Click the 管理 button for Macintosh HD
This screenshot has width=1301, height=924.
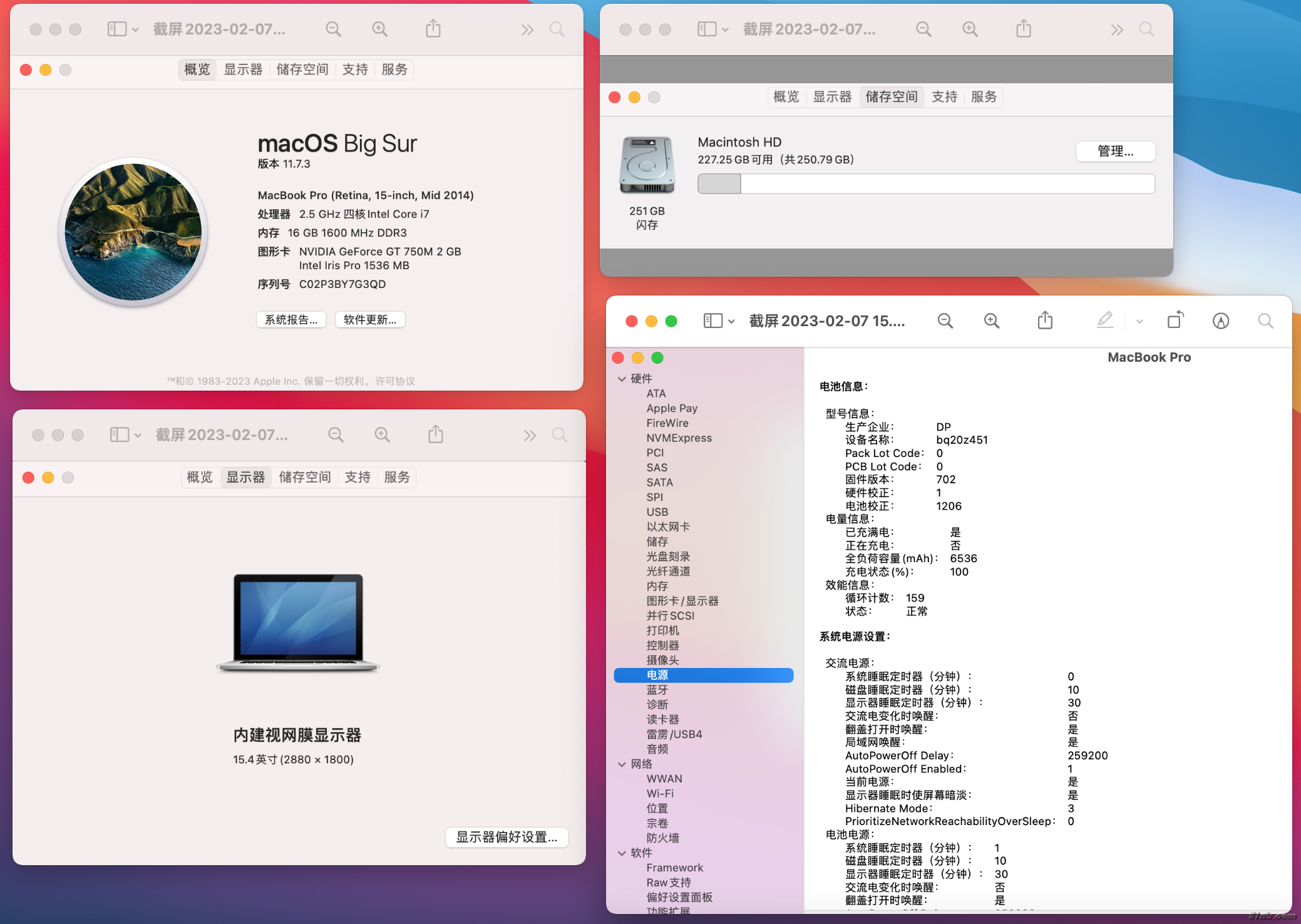1115,151
